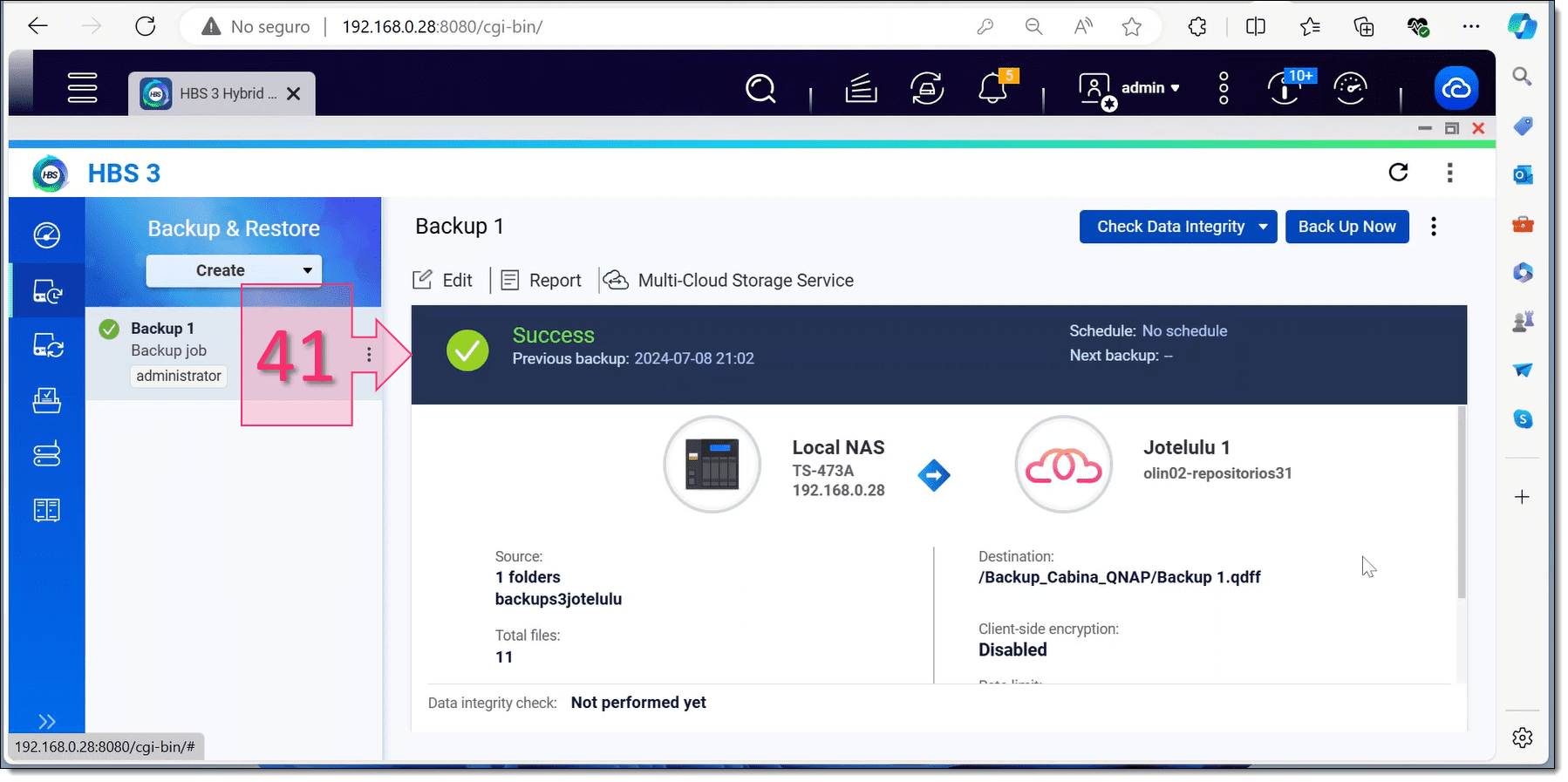Screen dimensions: 1568x782
Task: Expand Check Data Integrity dropdown arrow
Action: pyautogui.click(x=1264, y=227)
